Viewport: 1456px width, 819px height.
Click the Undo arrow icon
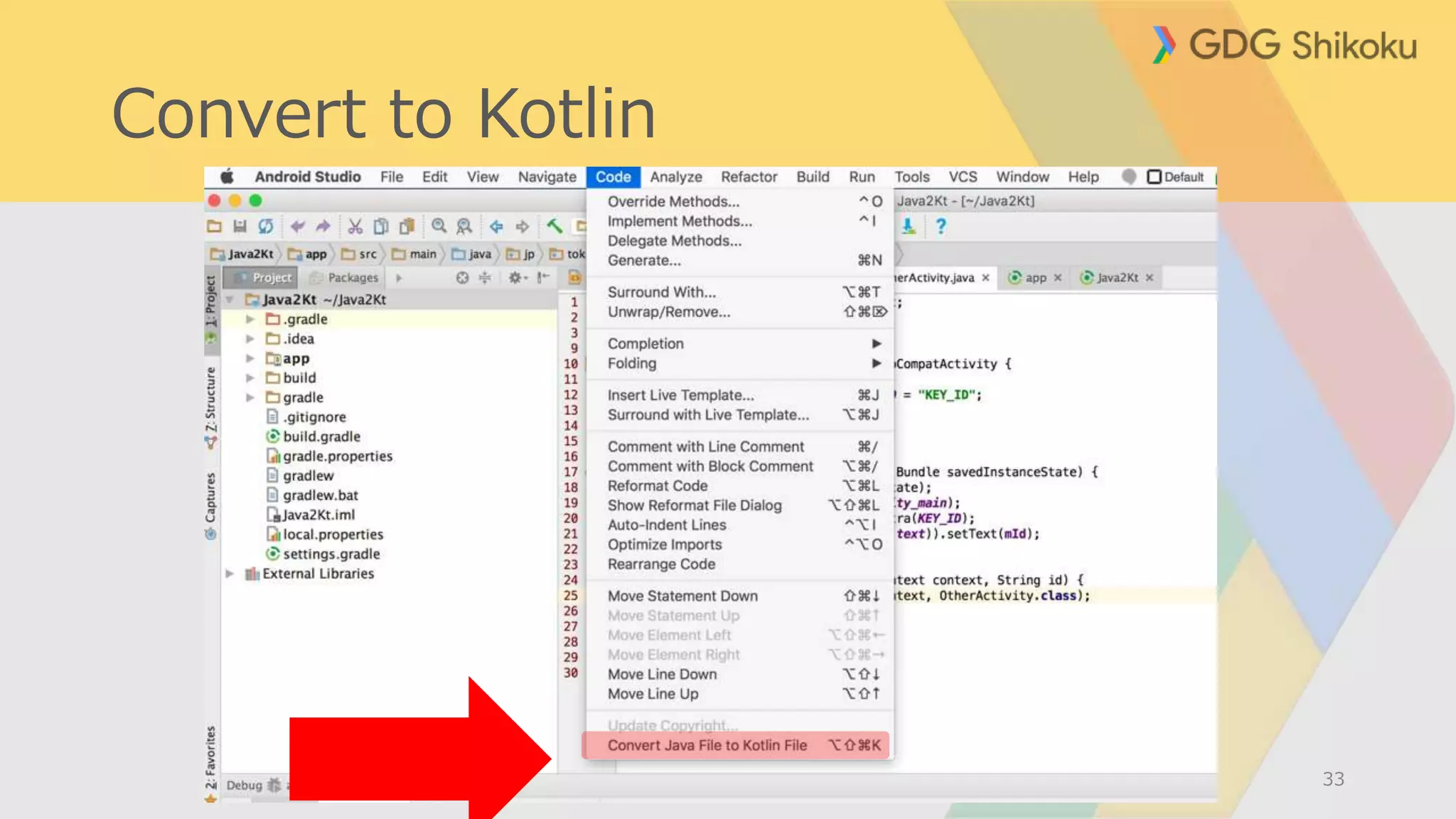coord(297,227)
